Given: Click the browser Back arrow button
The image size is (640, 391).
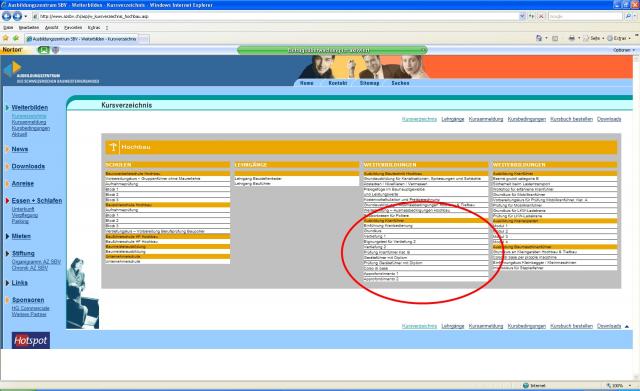Looking at the screenshot, I should click(7, 16).
